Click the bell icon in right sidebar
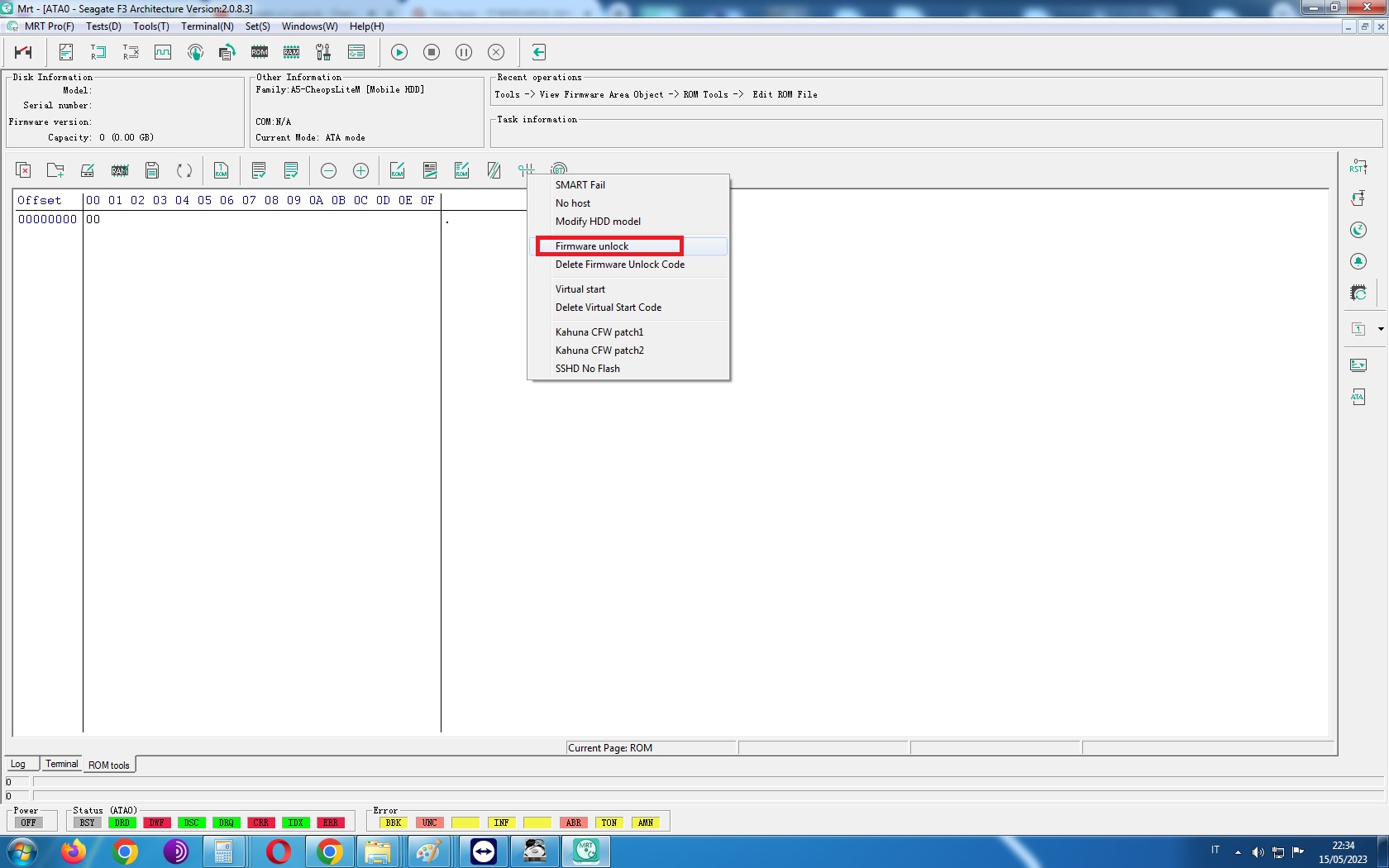This screenshot has width=1389, height=868. point(1358,261)
